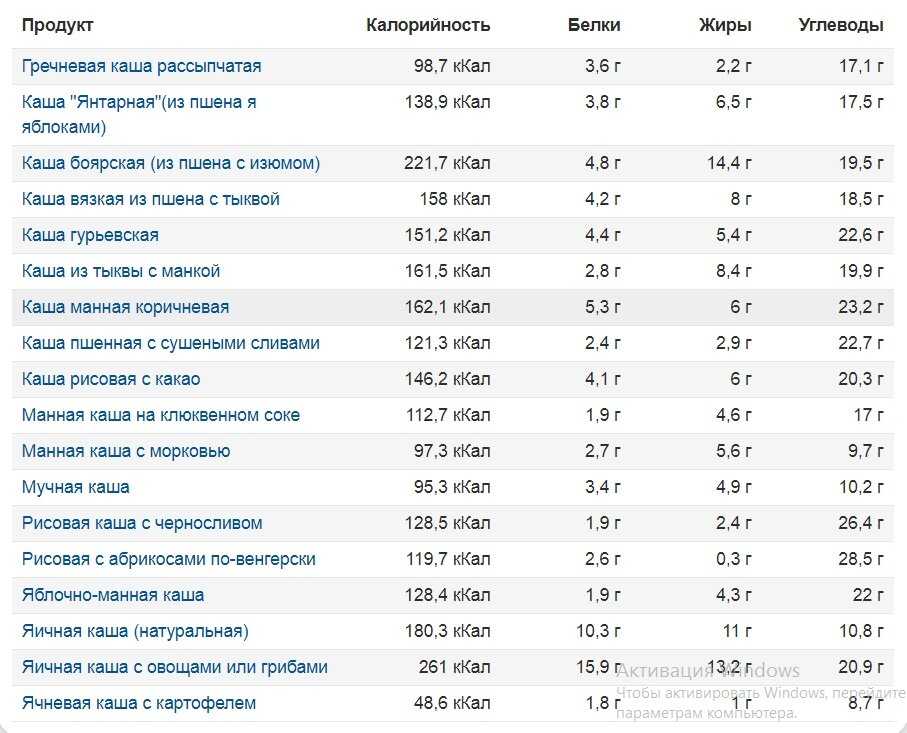Click the Углеводы column header
The width and height of the screenshot is (907, 733).
pyautogui.click(x=841, y=25)
